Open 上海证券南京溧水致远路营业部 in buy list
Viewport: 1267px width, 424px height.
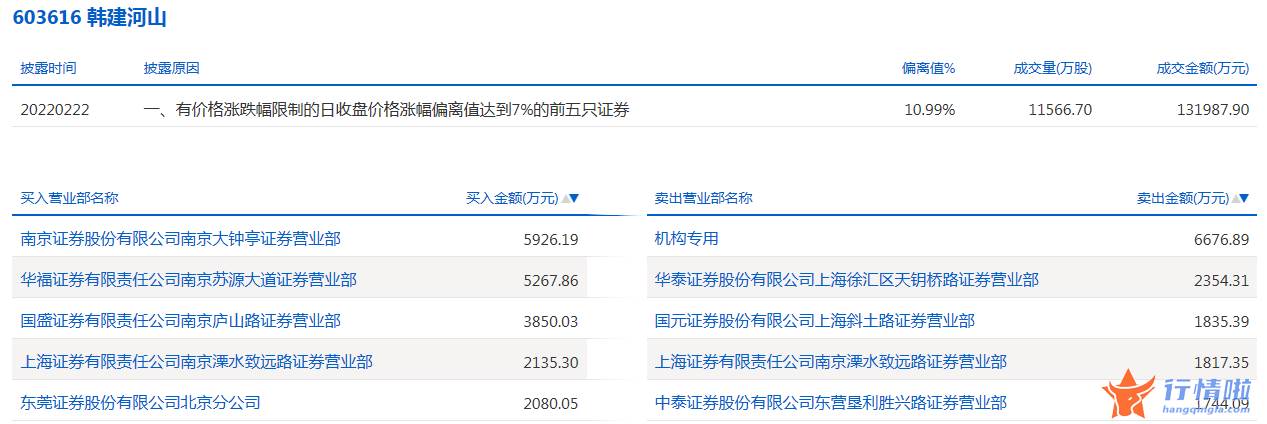(196, 362)
